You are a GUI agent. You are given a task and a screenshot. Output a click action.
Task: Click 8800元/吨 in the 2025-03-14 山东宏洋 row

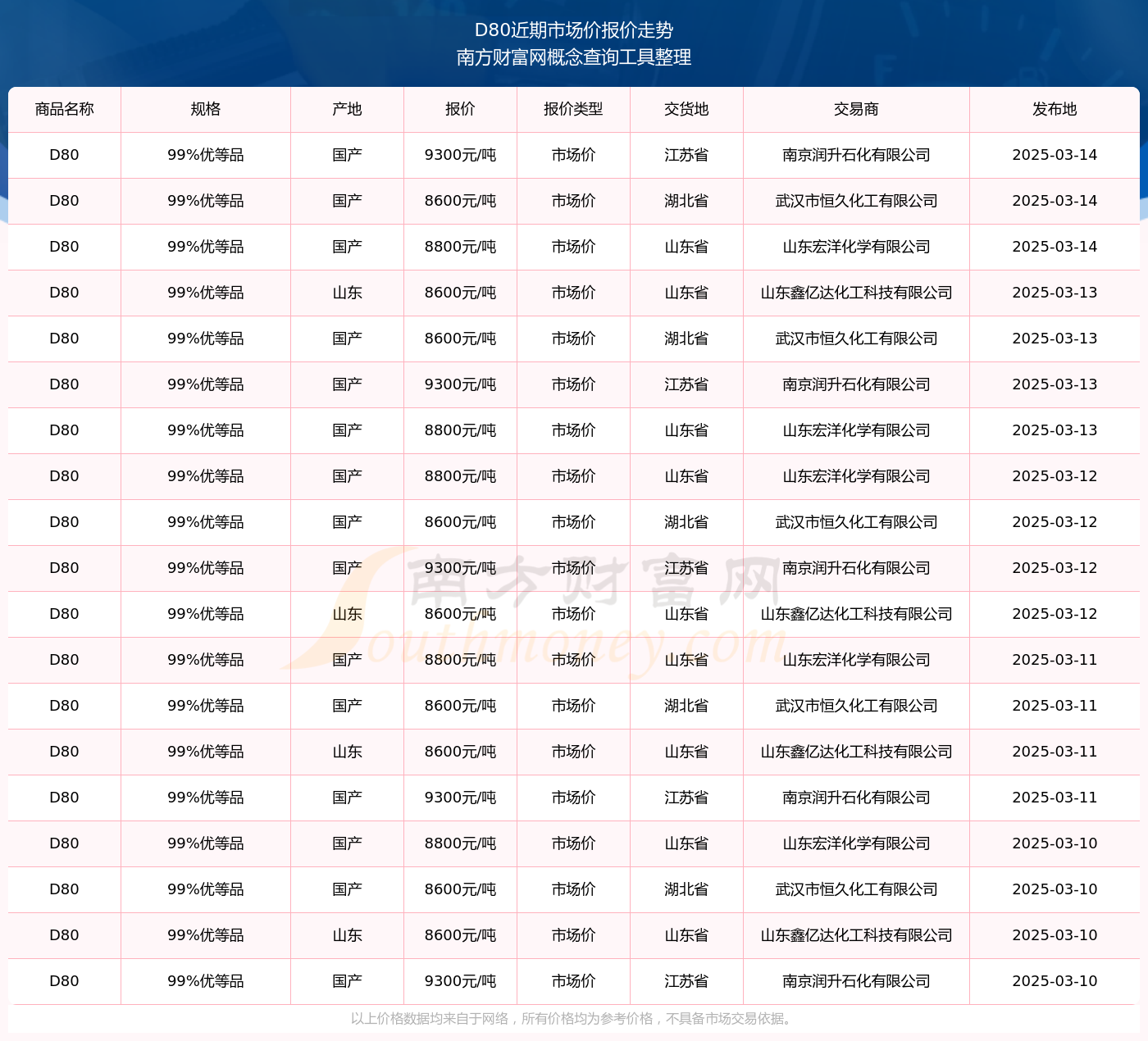pyautogui.click(x=460, y=247)
